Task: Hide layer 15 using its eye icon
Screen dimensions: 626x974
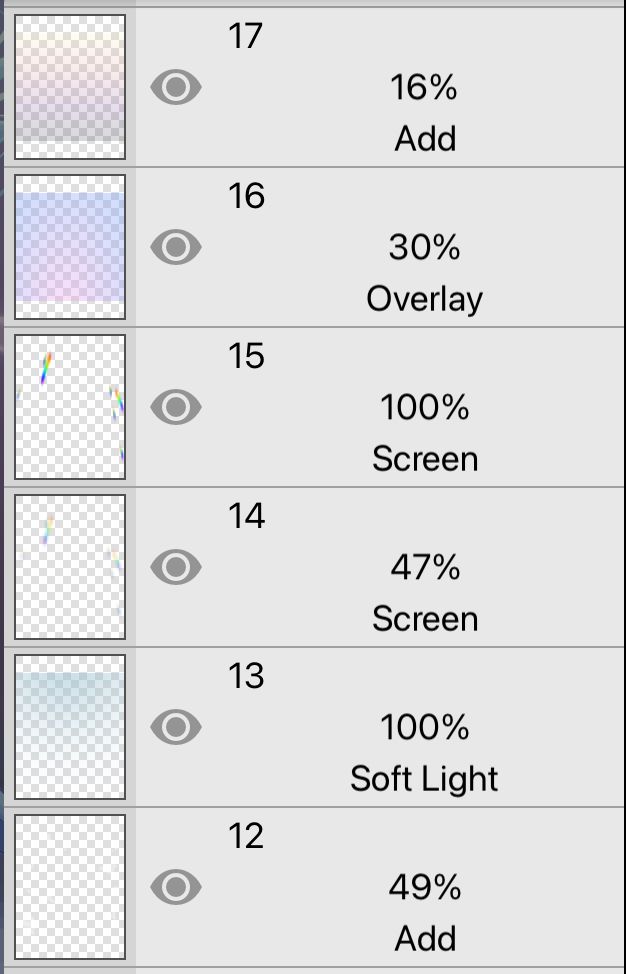Action: [x=176, y=407]
